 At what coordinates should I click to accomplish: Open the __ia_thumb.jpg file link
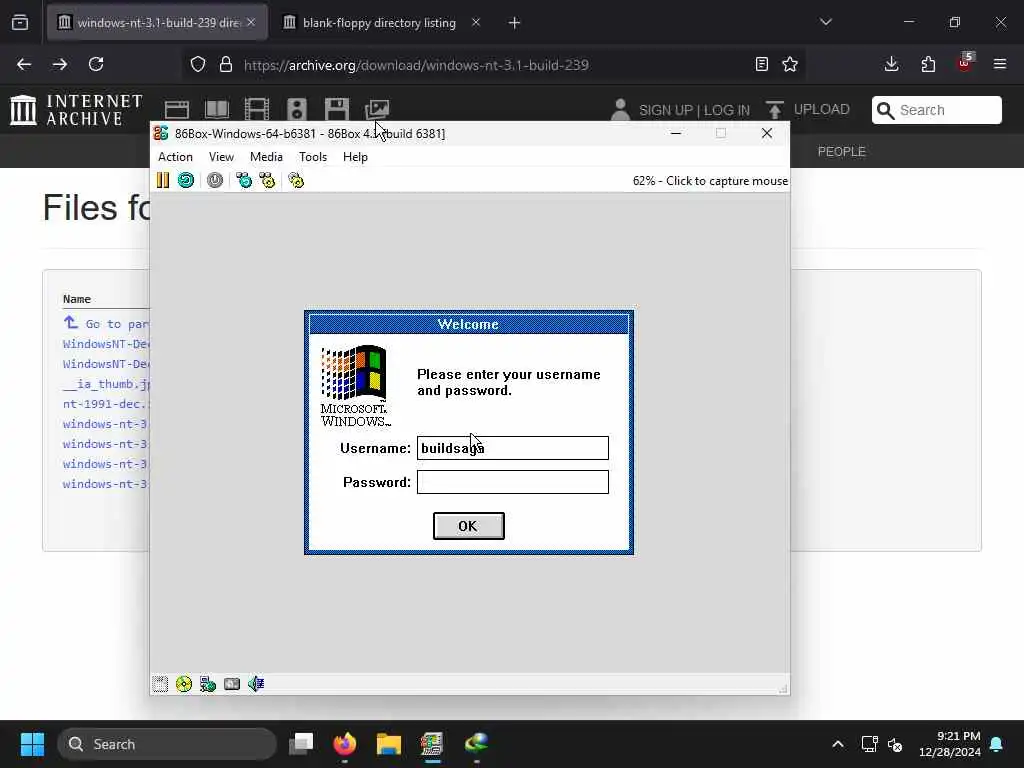(107, 384)
